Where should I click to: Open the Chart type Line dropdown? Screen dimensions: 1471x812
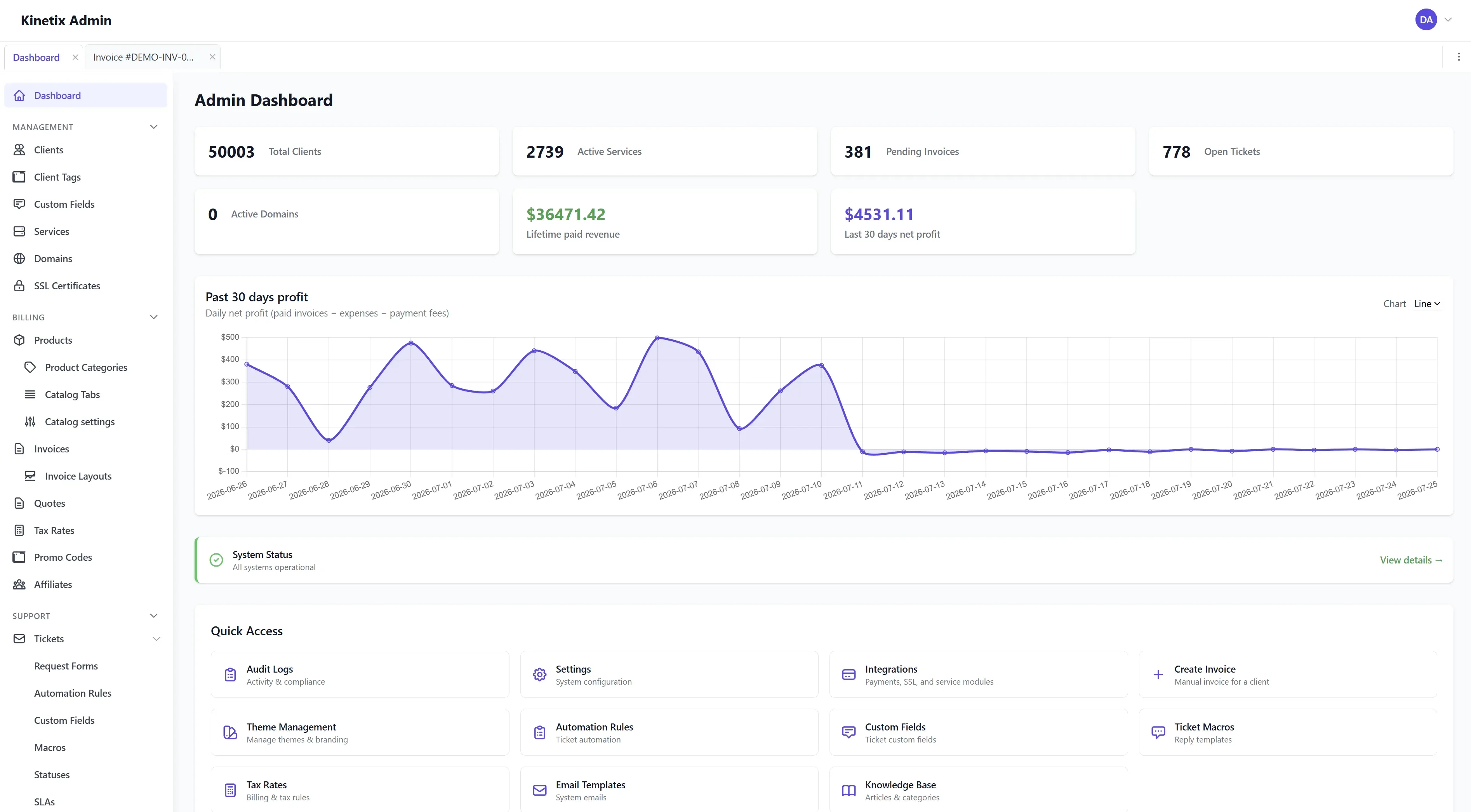coord(1427,304)
